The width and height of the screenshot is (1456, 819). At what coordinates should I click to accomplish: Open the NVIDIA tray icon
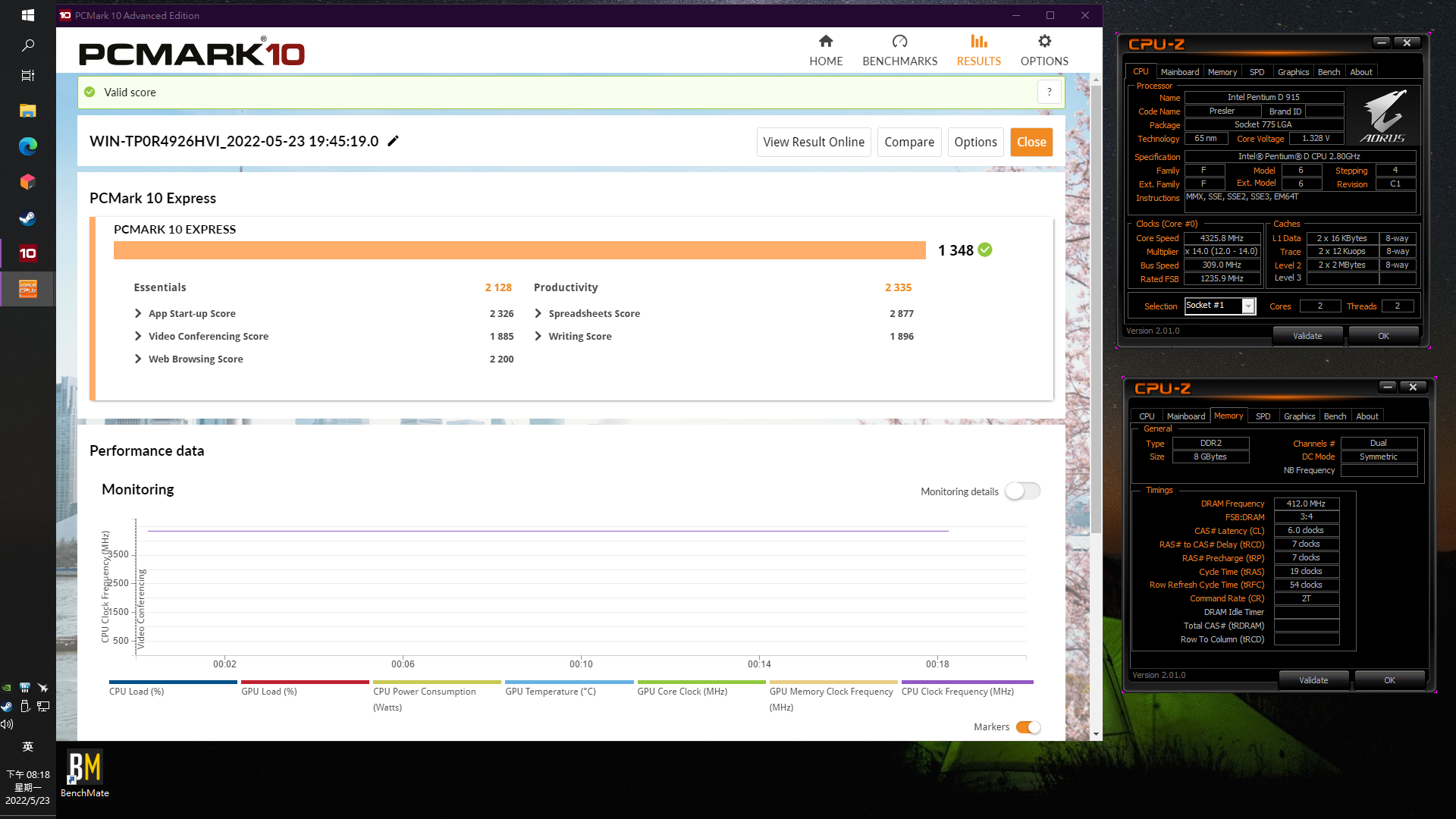[x=7, y=688]
